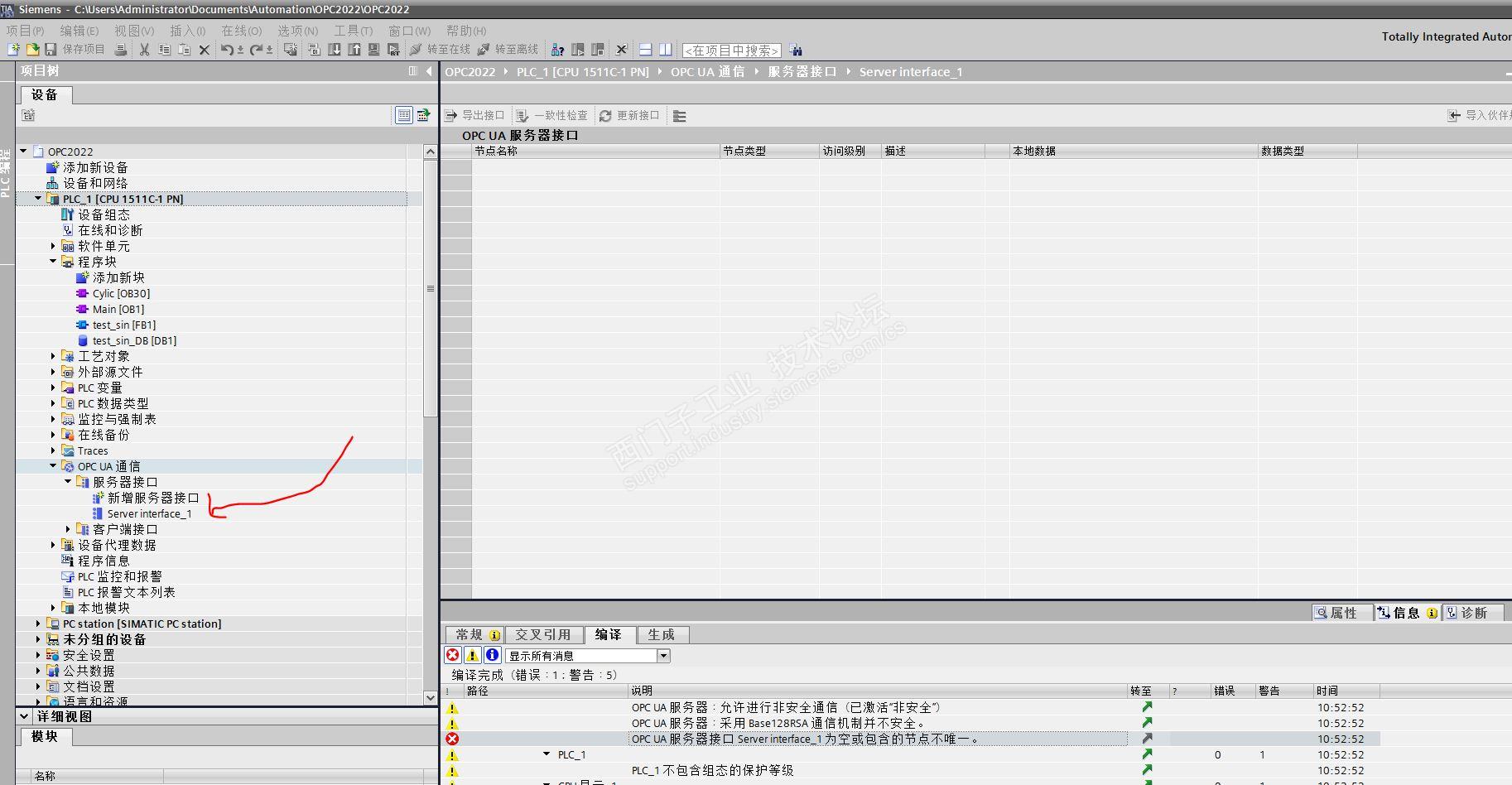The height and width of the screenshot is (785, 1512).
Task: Select the Server interface_1 error message row
Action: coord(911,739)
